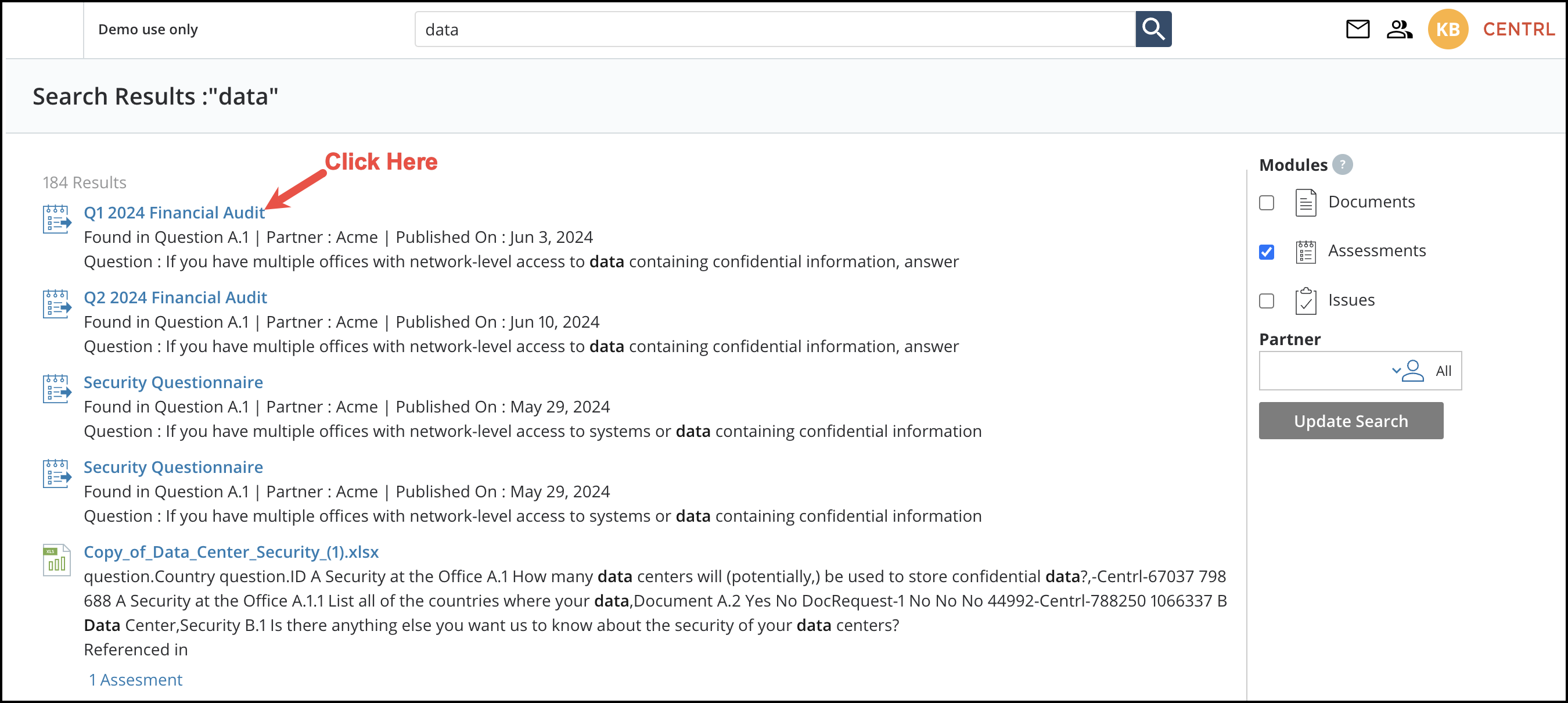Click the Q2 2024 Financial Audit link
Screen dimensions: 1568x703
tap(176, 297)
